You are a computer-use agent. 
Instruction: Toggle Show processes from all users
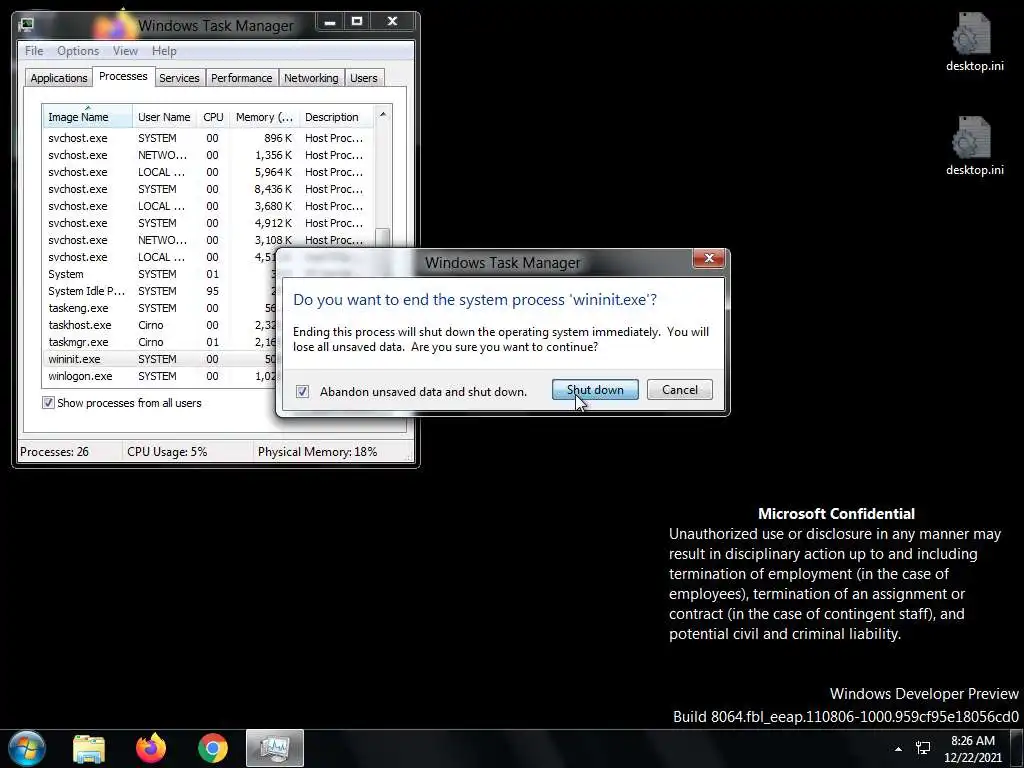click(48, 402)
